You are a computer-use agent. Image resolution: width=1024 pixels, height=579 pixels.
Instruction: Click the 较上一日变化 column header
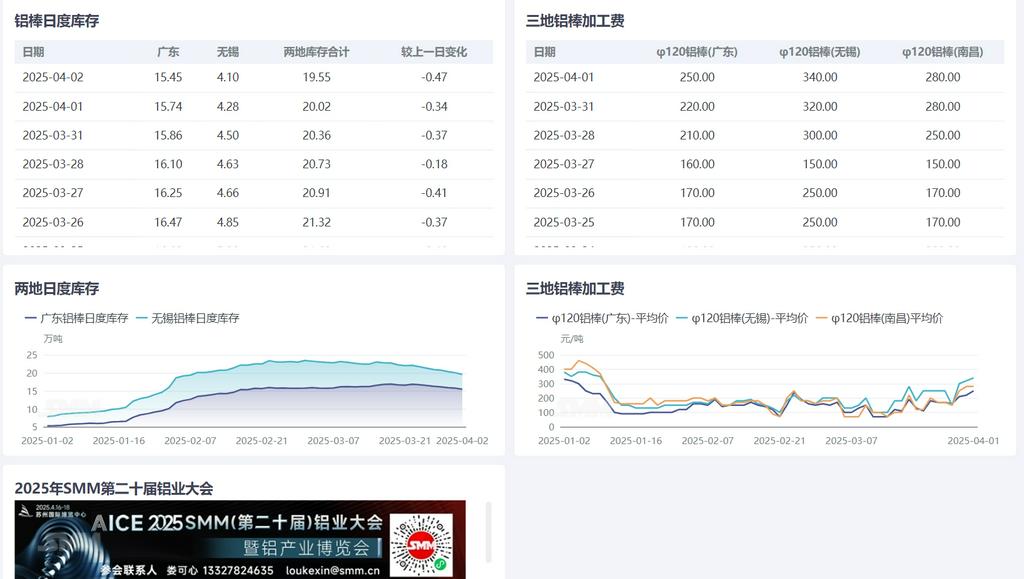point(434,52)
